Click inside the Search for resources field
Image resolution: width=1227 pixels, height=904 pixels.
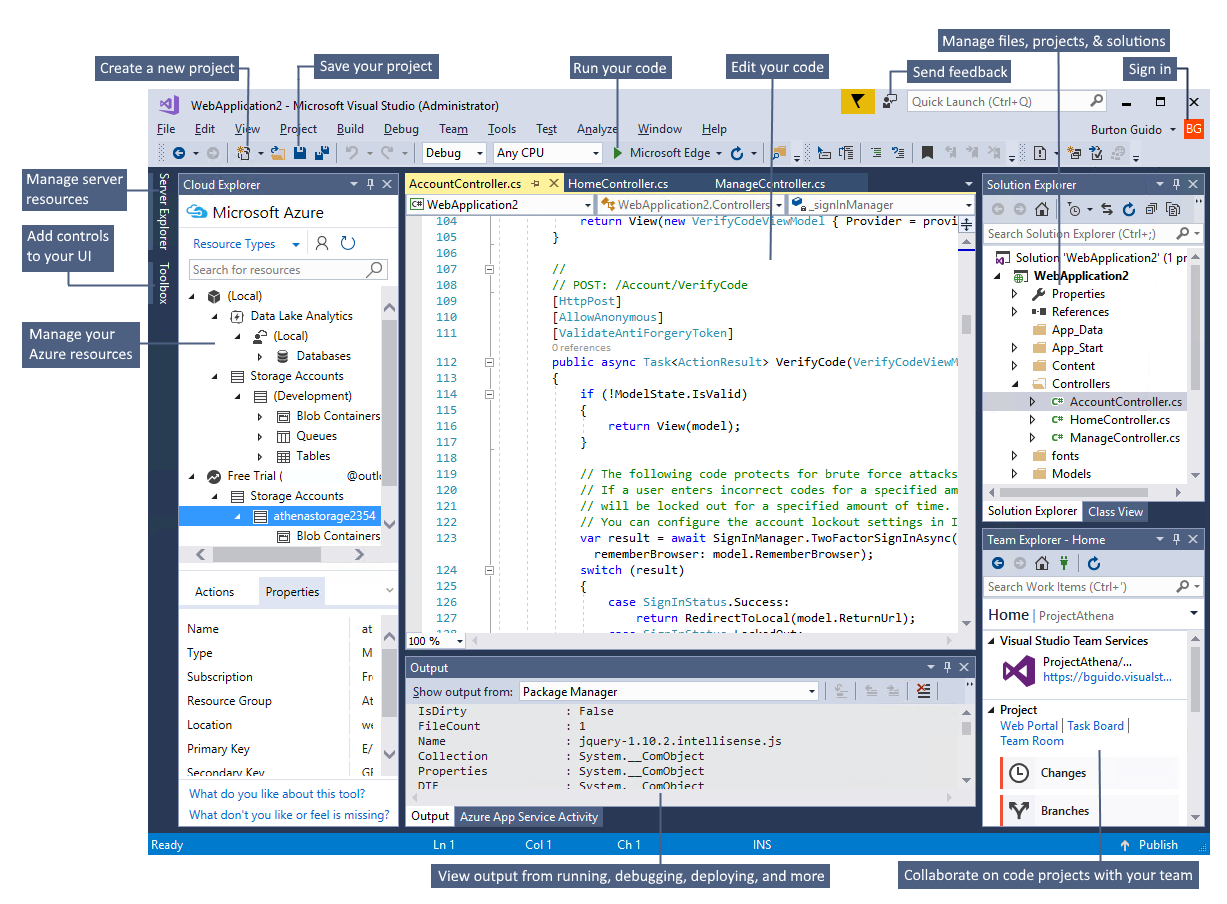coord(280,270)
